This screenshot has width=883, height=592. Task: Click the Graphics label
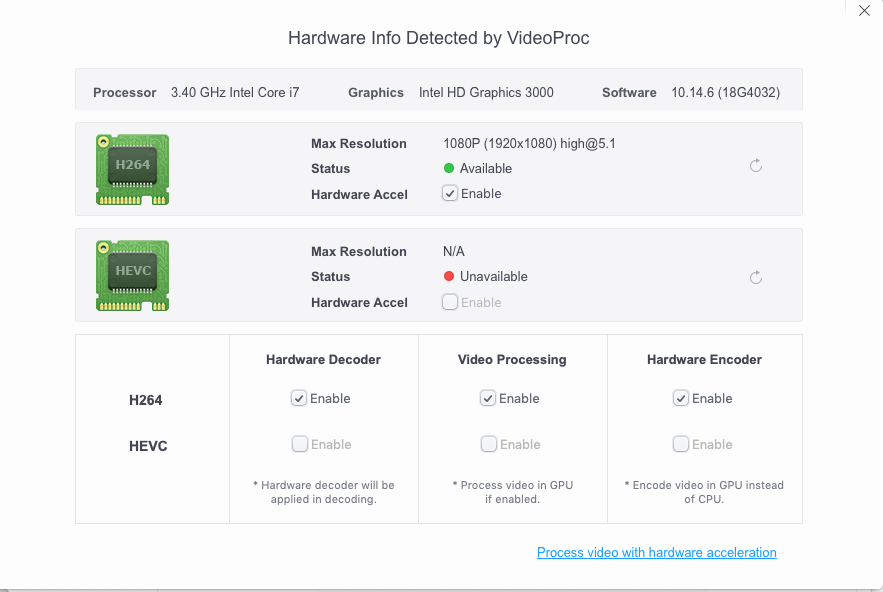click(x=376, y=92)
